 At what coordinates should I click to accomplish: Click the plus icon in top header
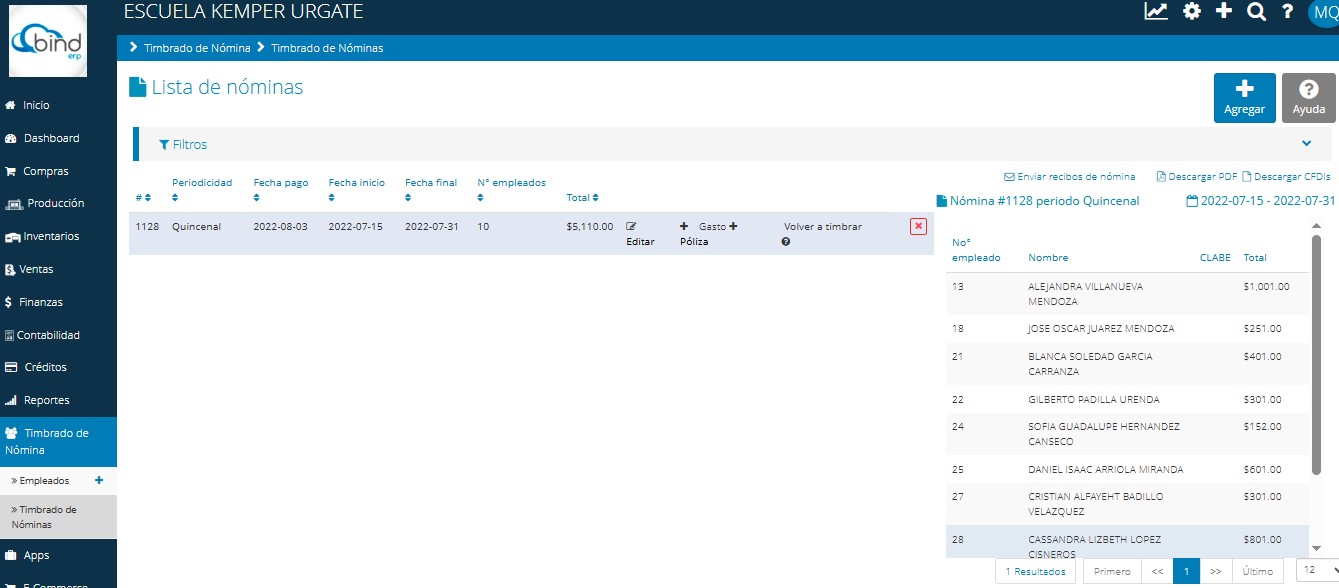click(x=1223, y=12)
